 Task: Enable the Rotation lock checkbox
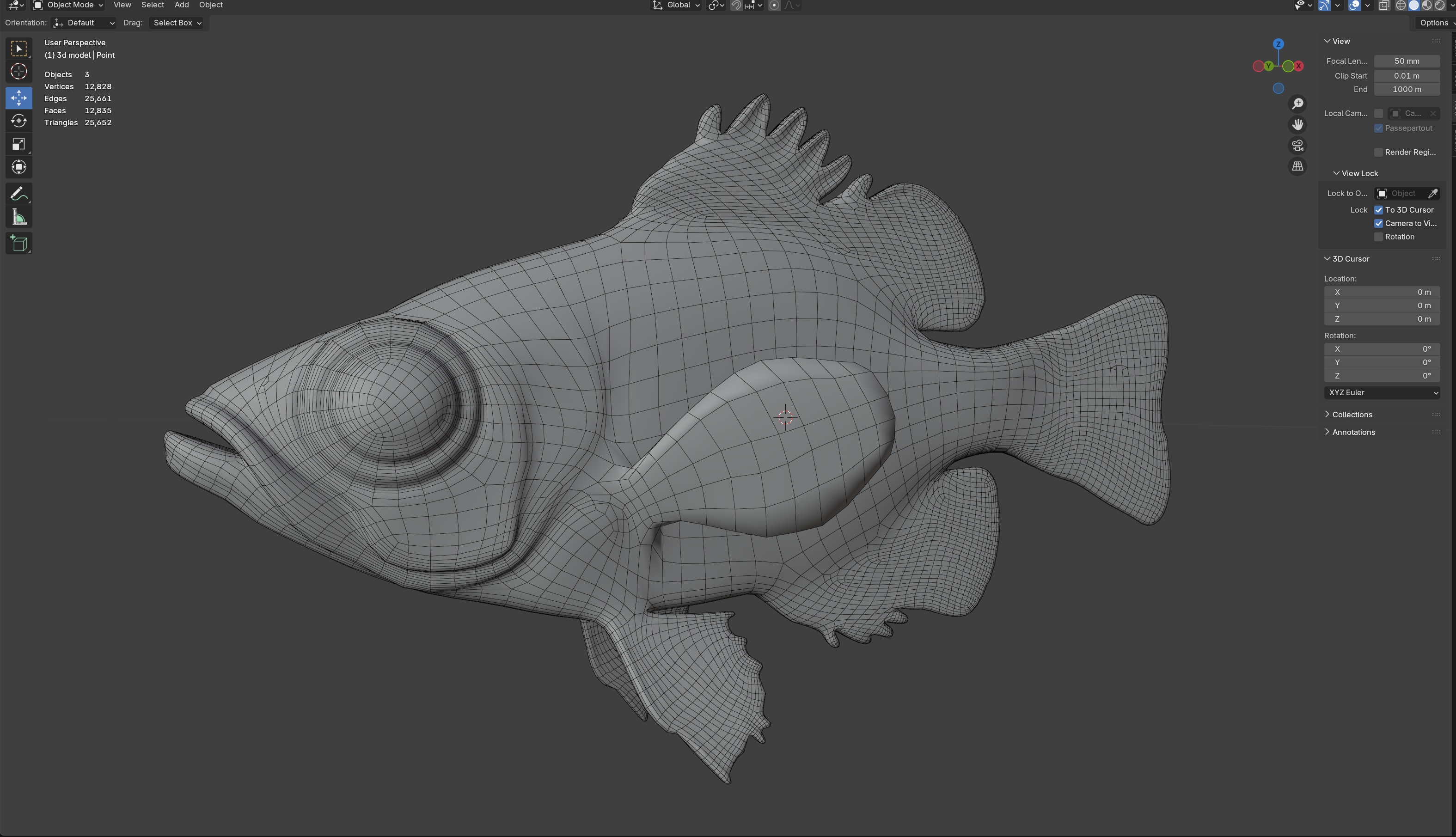1378,237
